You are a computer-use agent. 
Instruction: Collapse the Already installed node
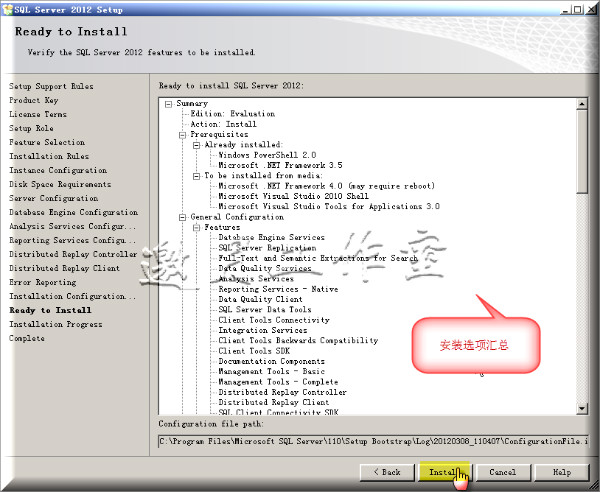coord(197,145)
